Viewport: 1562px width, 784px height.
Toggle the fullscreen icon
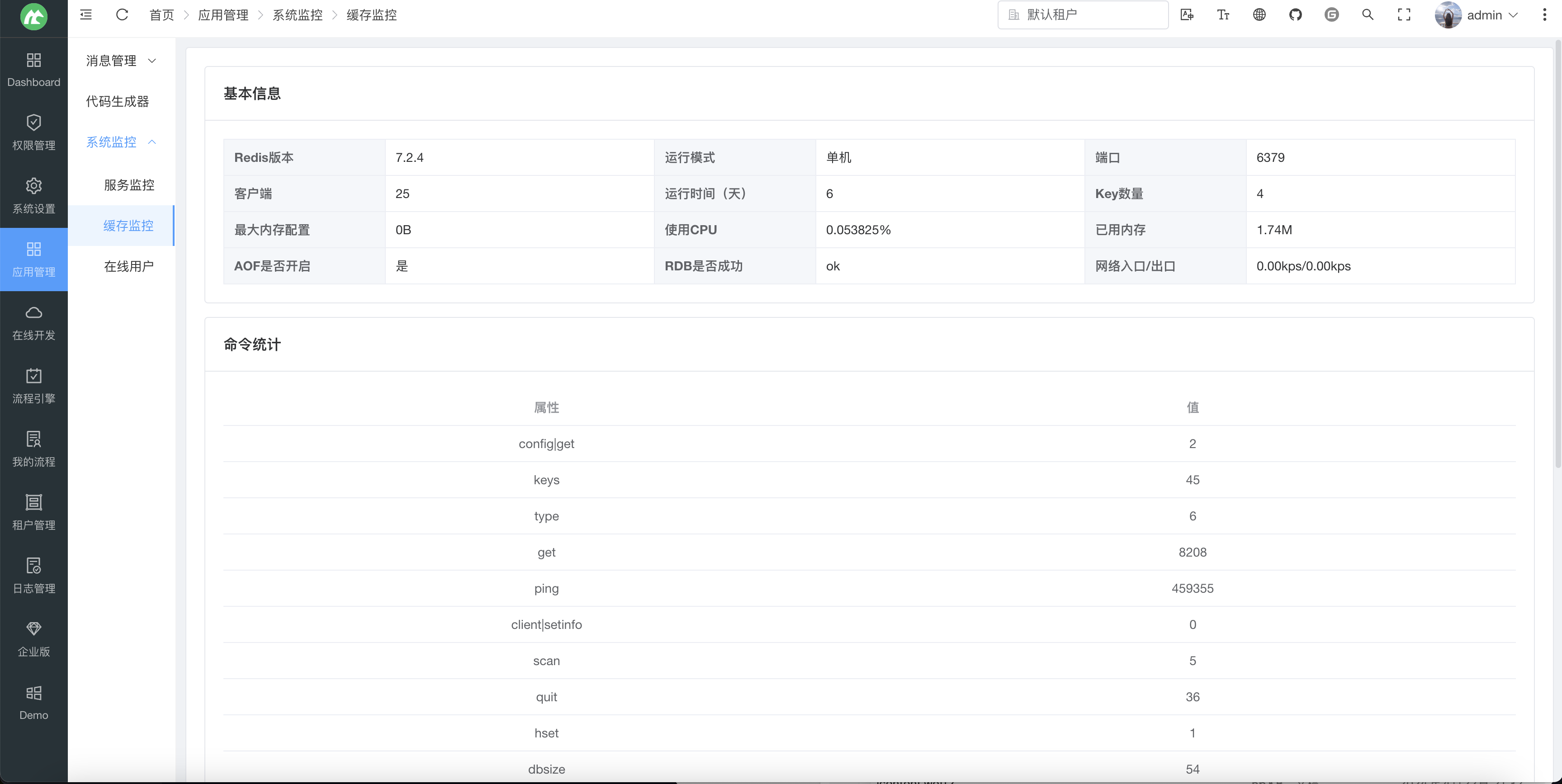click(1404, 14)
